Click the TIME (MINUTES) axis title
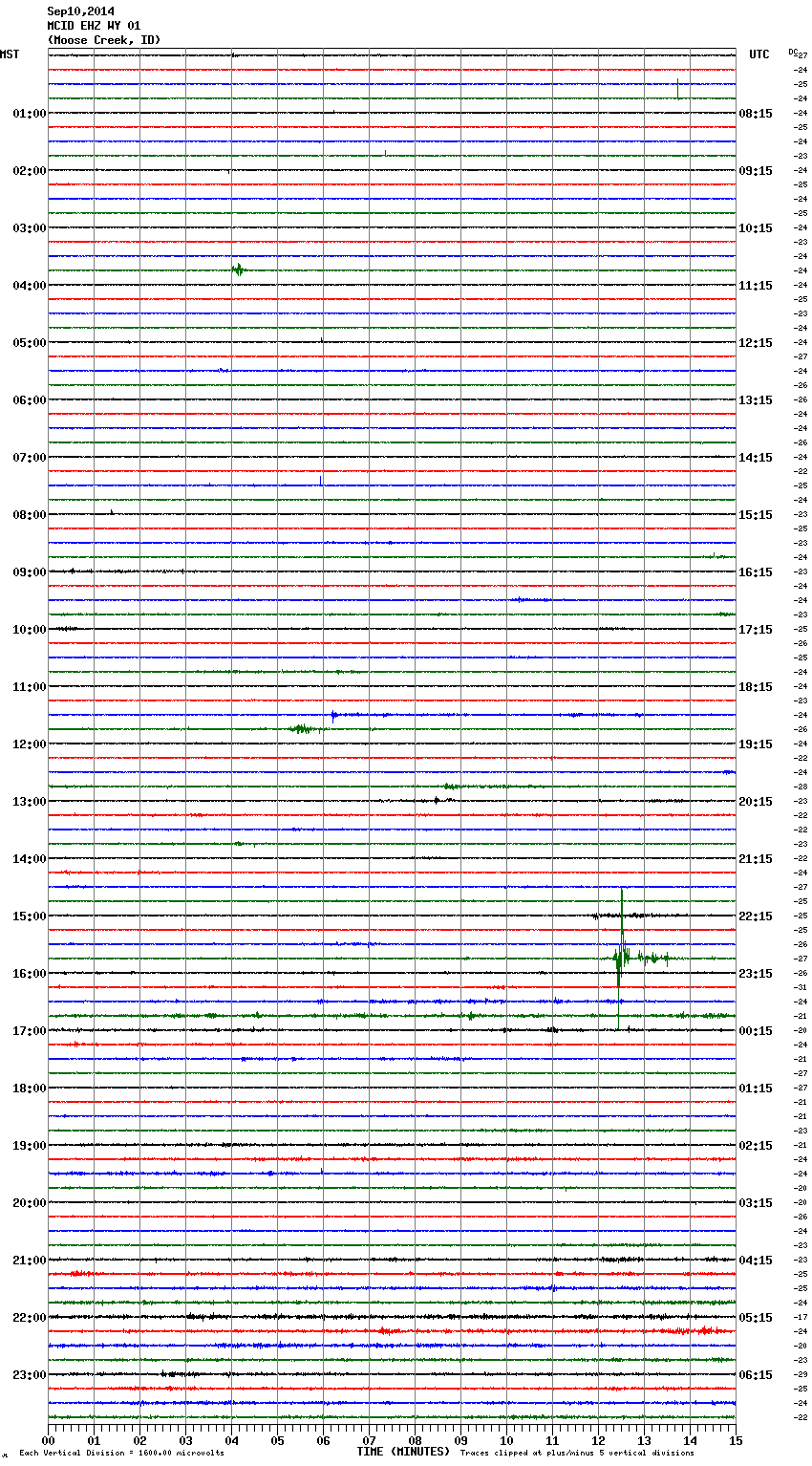812x1466 pixels. click(403, 1452)
